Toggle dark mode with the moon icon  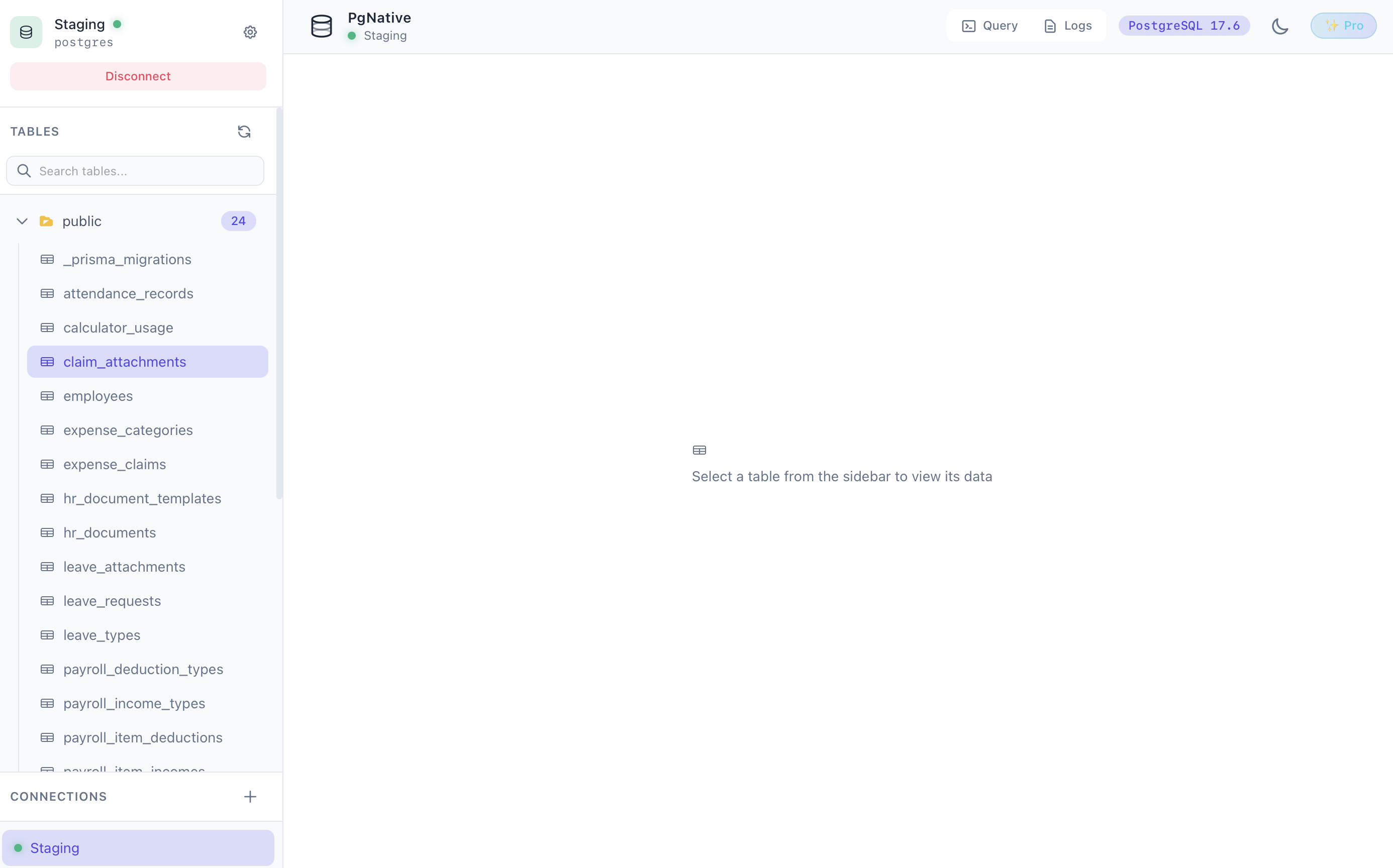[x=1280, y=26]
